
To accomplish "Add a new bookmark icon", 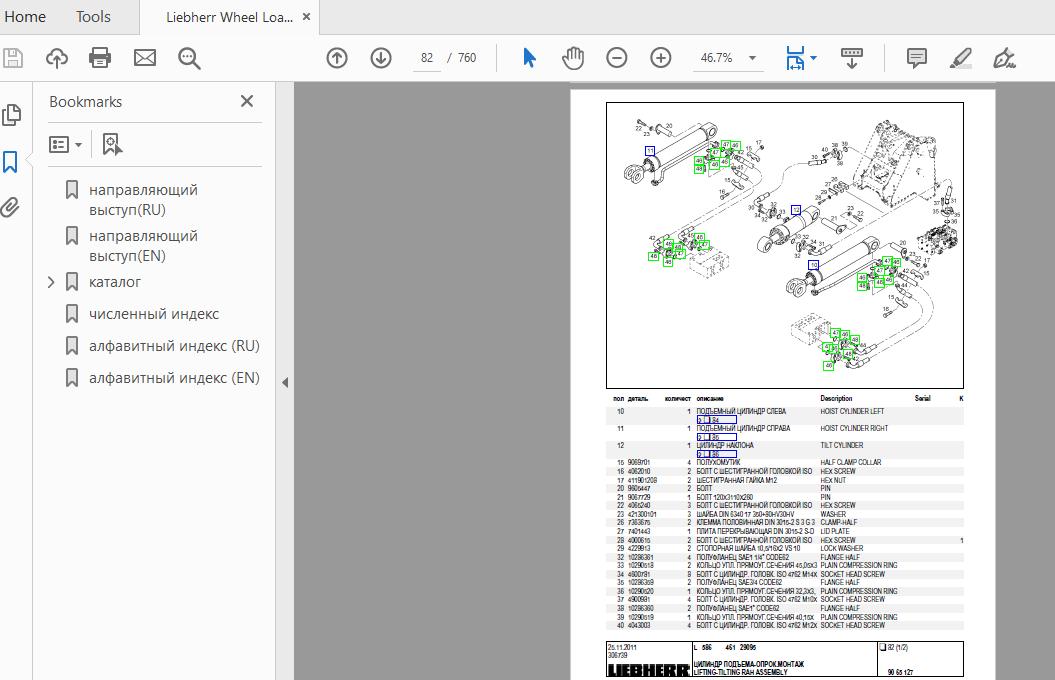I will (x=112, y=145).
